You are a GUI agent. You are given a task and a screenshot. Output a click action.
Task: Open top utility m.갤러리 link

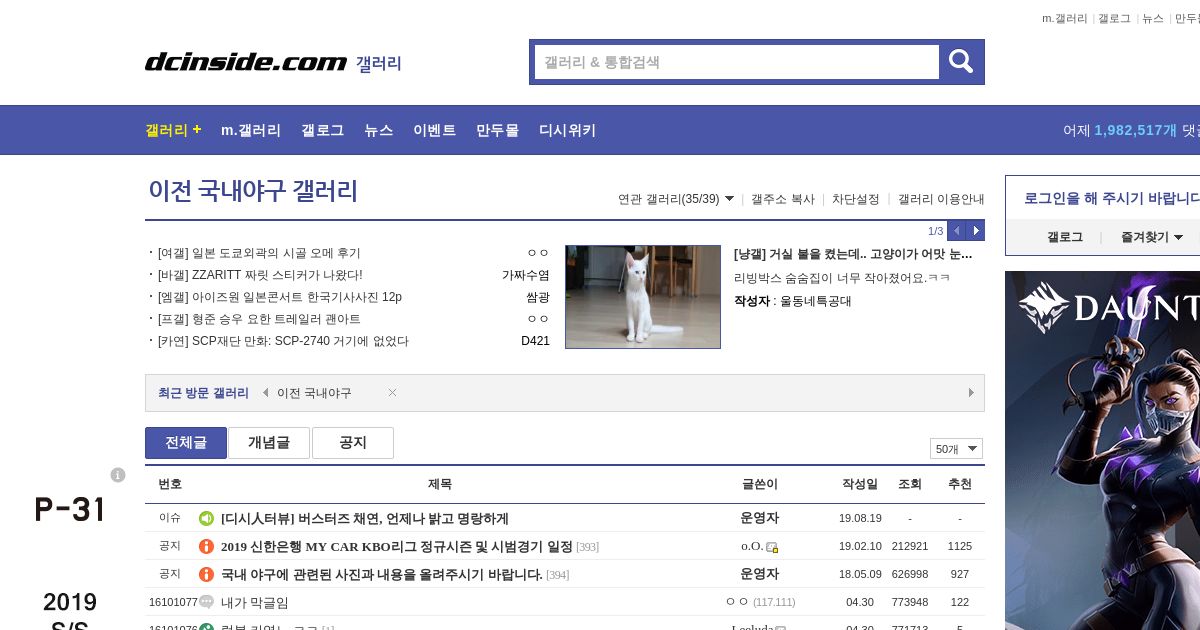(1064, 18)
